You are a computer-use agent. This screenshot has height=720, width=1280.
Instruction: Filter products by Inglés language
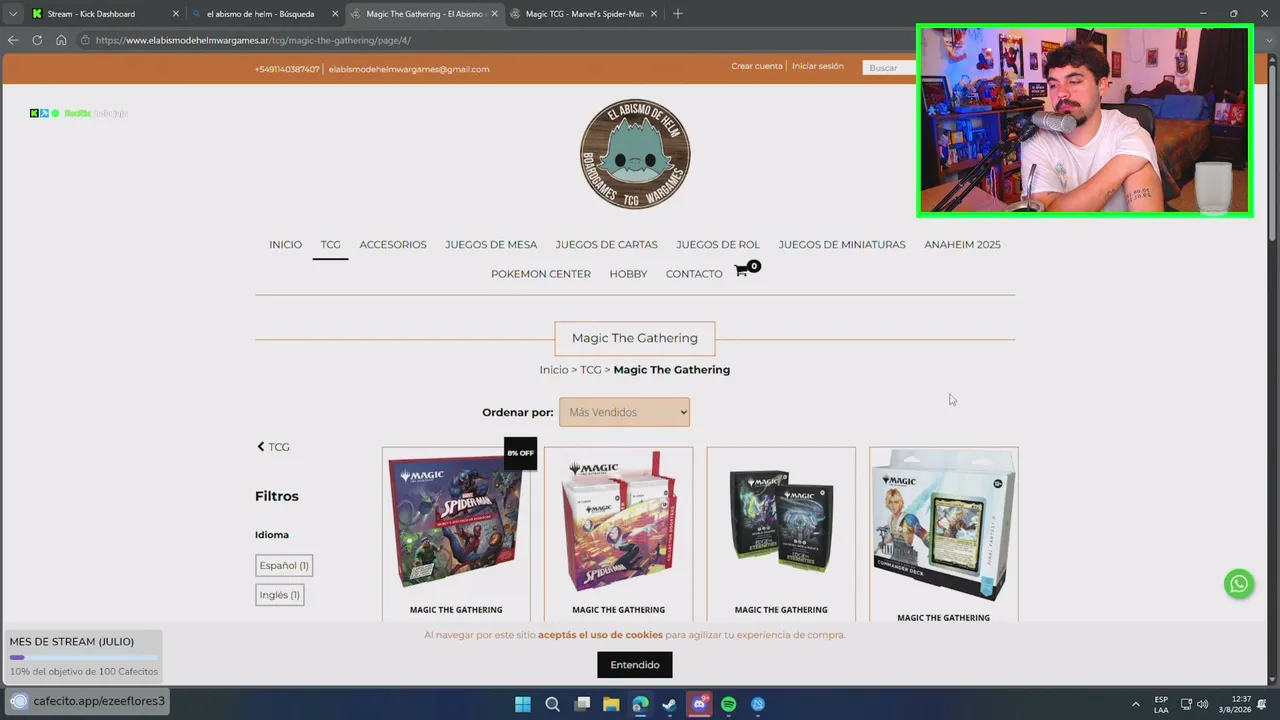click(x=280, y=595)
